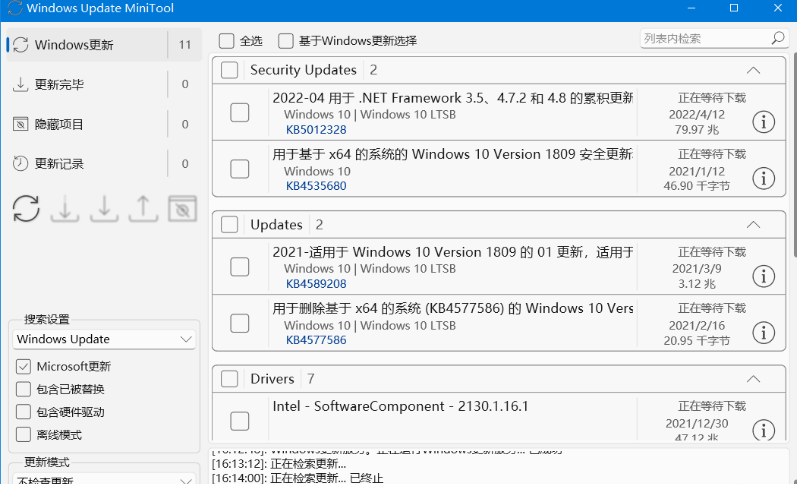
Task: Open info for KB5012328 update
Action: click(x=763, y=122)
